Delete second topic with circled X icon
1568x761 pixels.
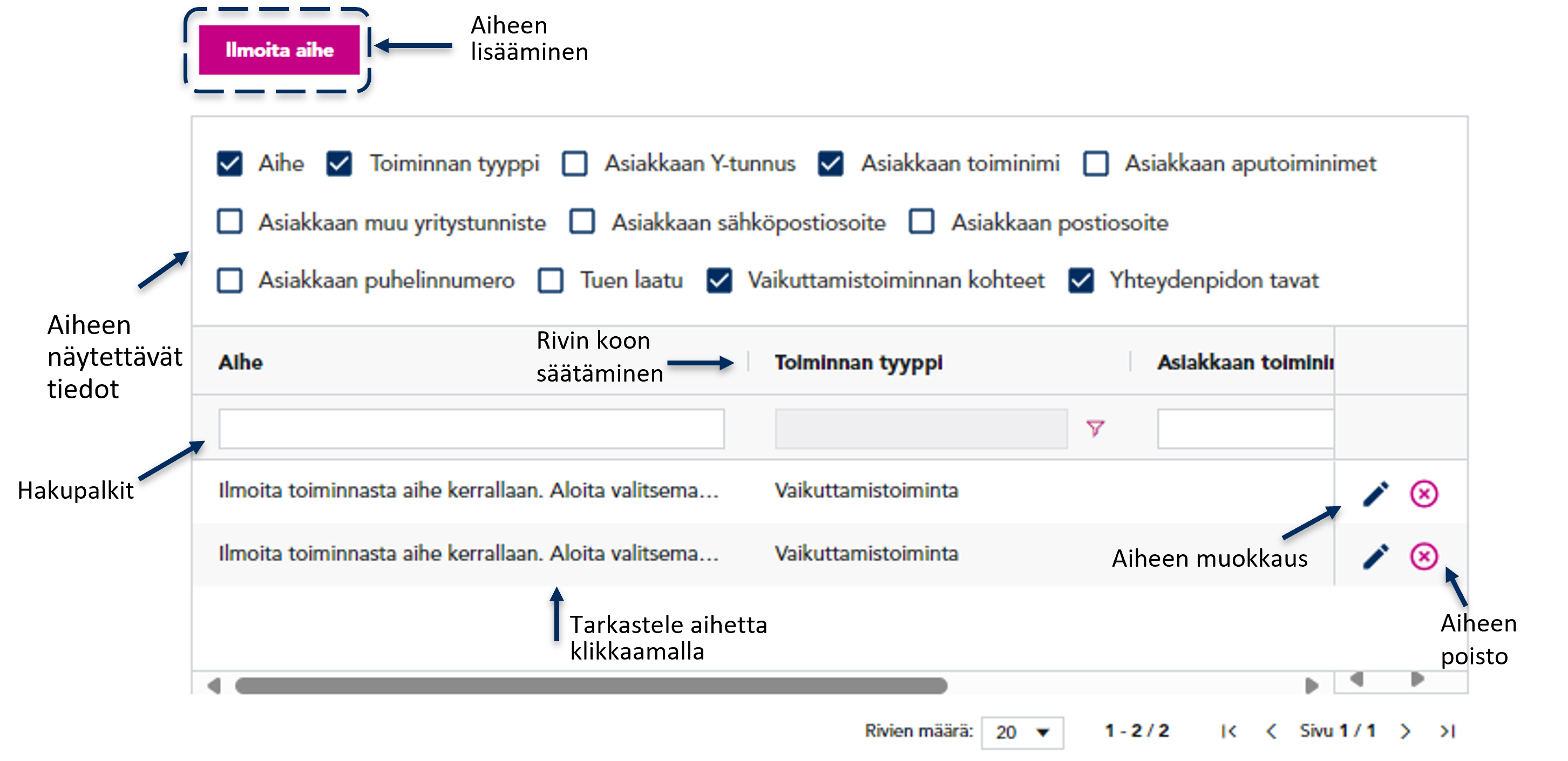pyautogui.click(x=1423, y=556)
